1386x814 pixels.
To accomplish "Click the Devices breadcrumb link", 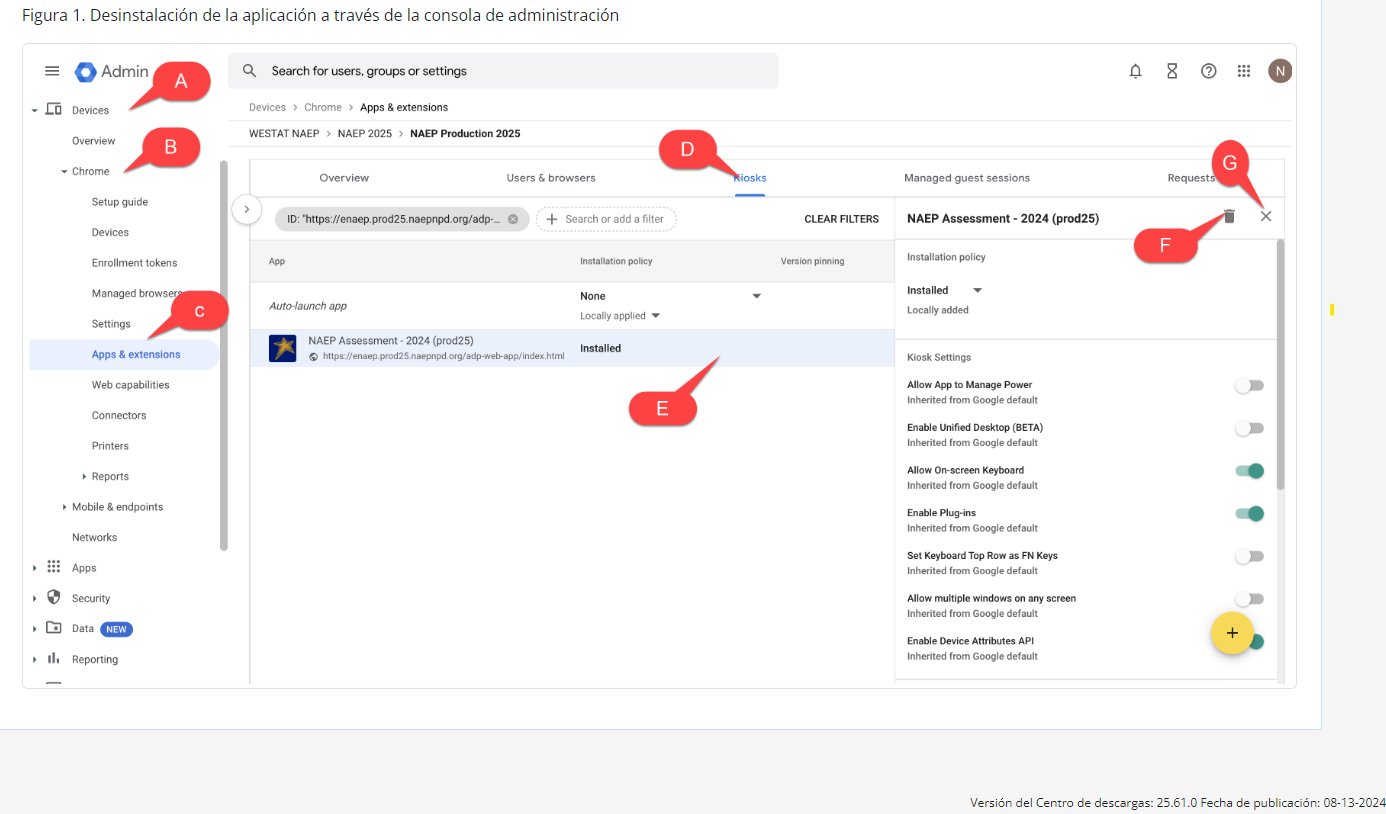I will pyautogui.click(x=267, y=107).
